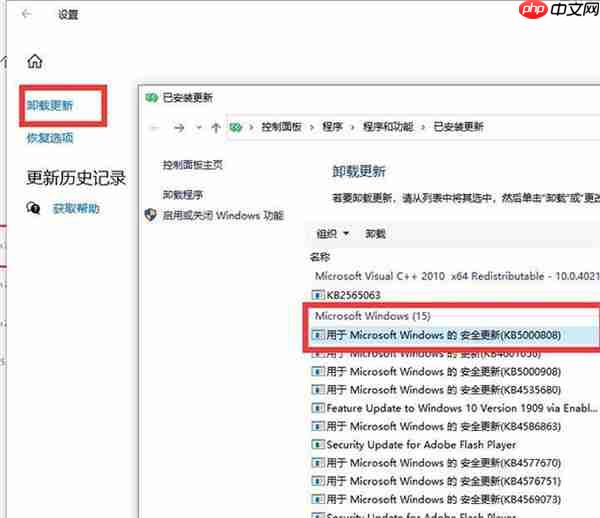Screen dimensions: 600x518
Task: Click icon beside KB5000908 update
Action: point(317,371)
